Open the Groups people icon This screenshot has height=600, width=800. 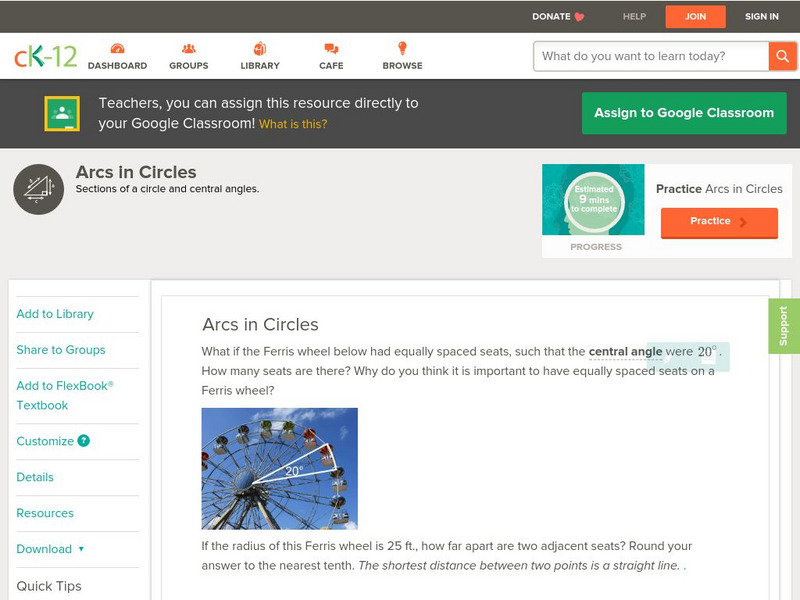click(x=189, y=49)
